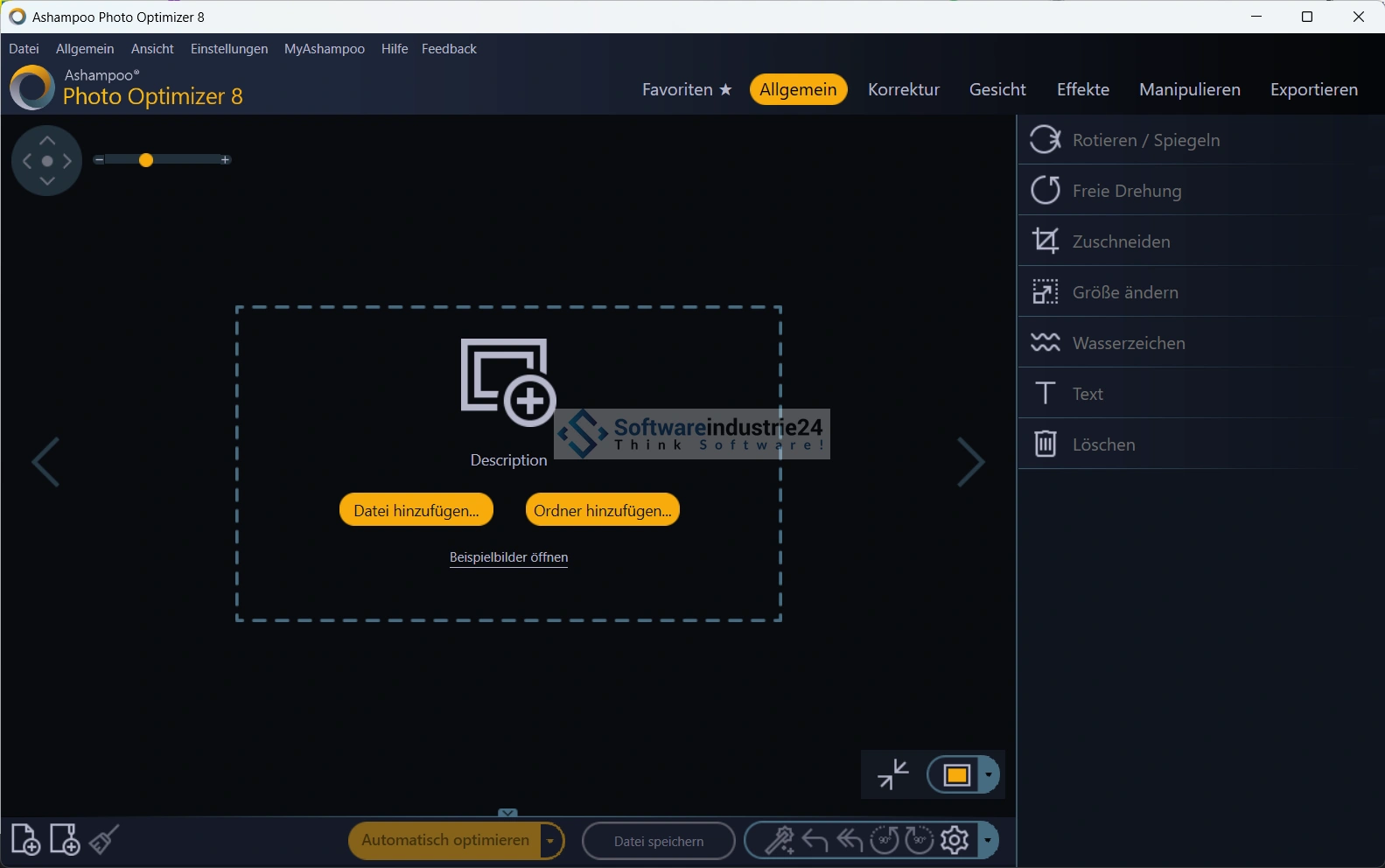Click the zoom slider orange handle
This screenshot has height=868, width=1385.
click(x=146, y=160)
